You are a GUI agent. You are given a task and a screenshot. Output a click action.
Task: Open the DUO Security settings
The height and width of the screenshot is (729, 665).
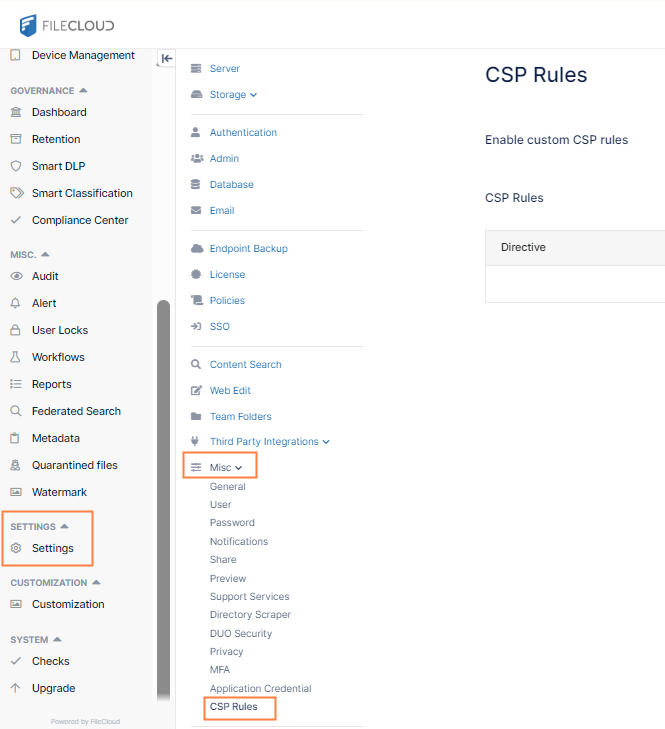tap(240, 634)
